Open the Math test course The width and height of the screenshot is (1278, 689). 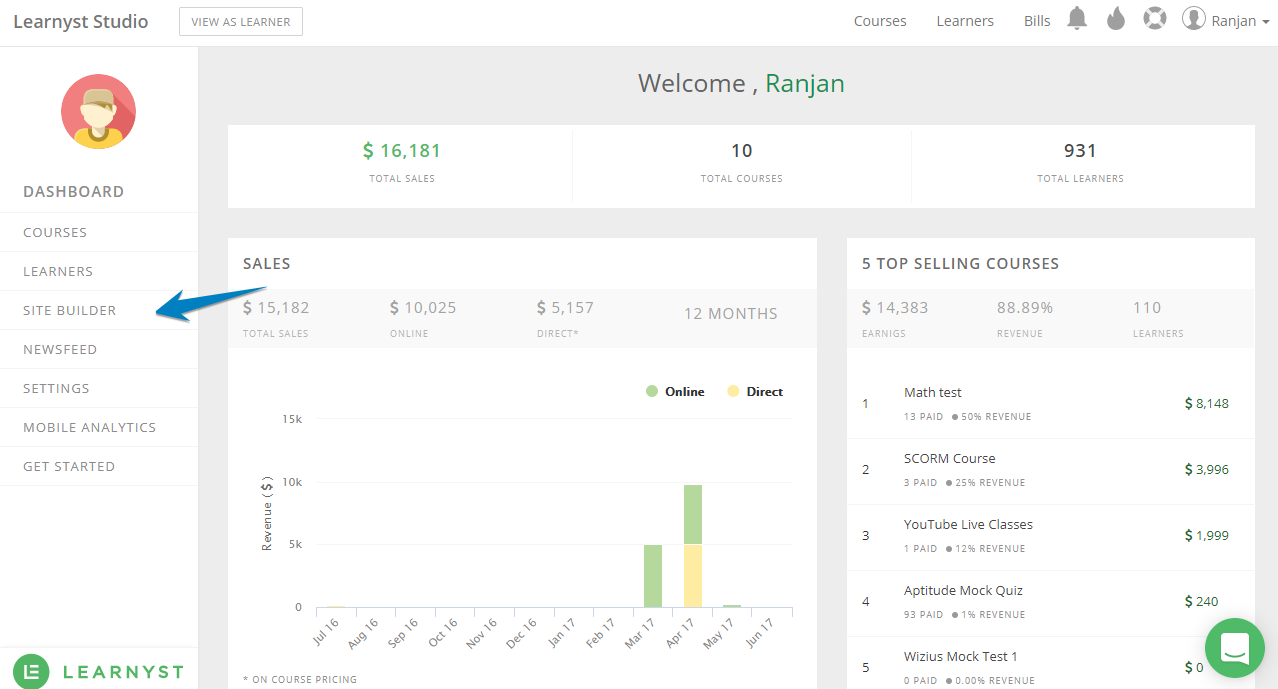click(x=933, y=393)
